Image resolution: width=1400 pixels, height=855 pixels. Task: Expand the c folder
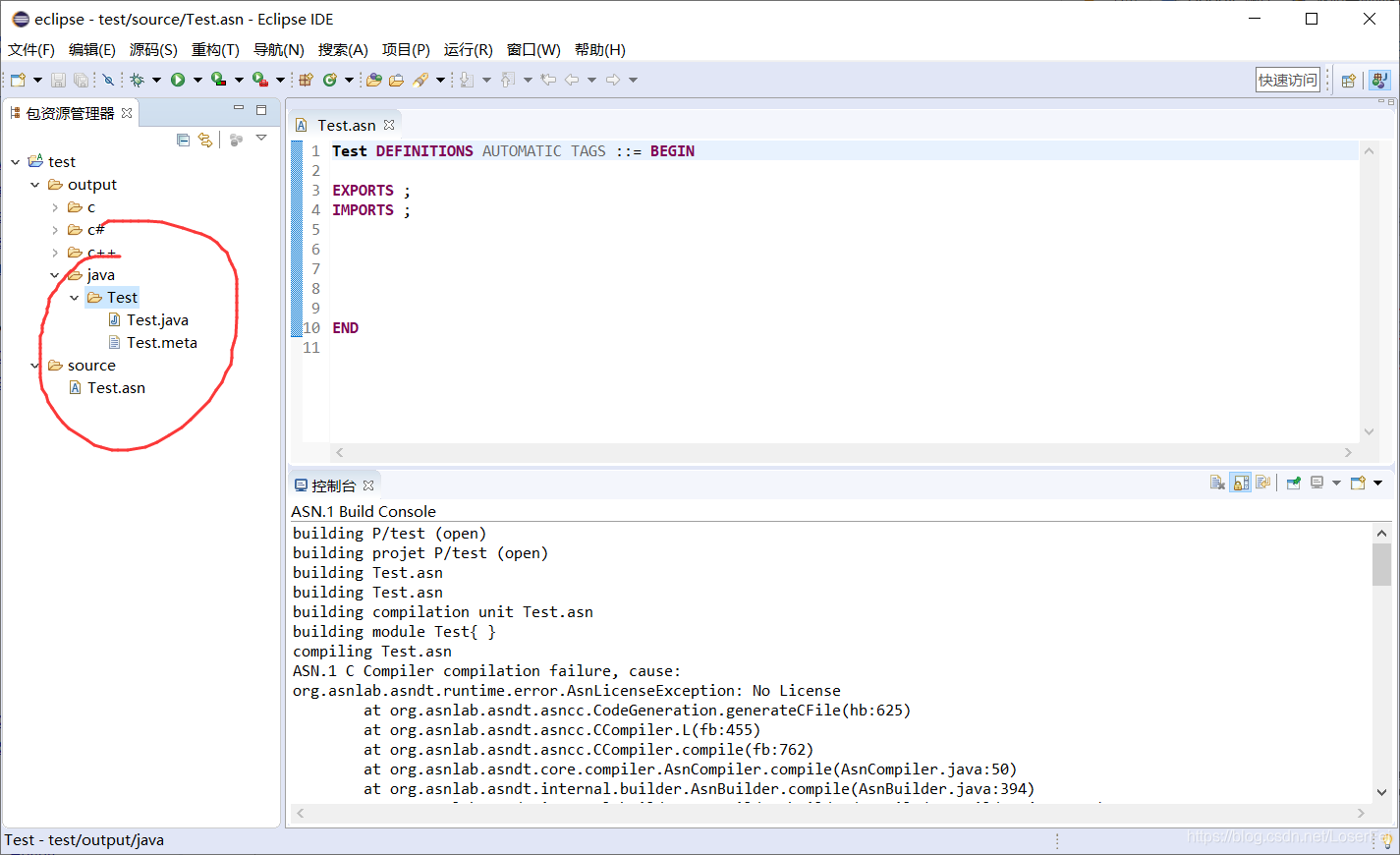pos(55,207)
